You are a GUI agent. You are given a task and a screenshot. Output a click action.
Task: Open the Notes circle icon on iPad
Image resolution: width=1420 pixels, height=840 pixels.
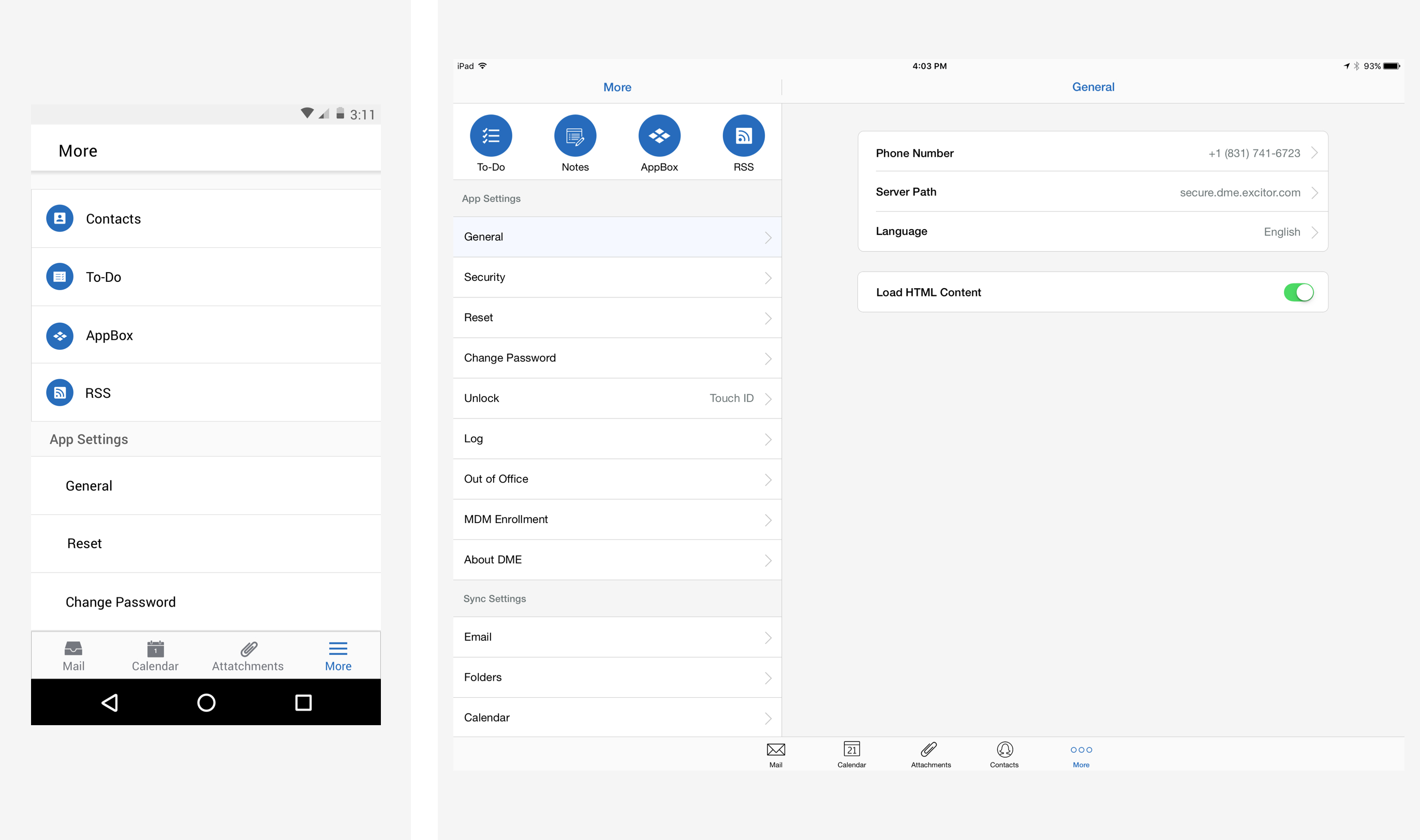coord(575,136)
